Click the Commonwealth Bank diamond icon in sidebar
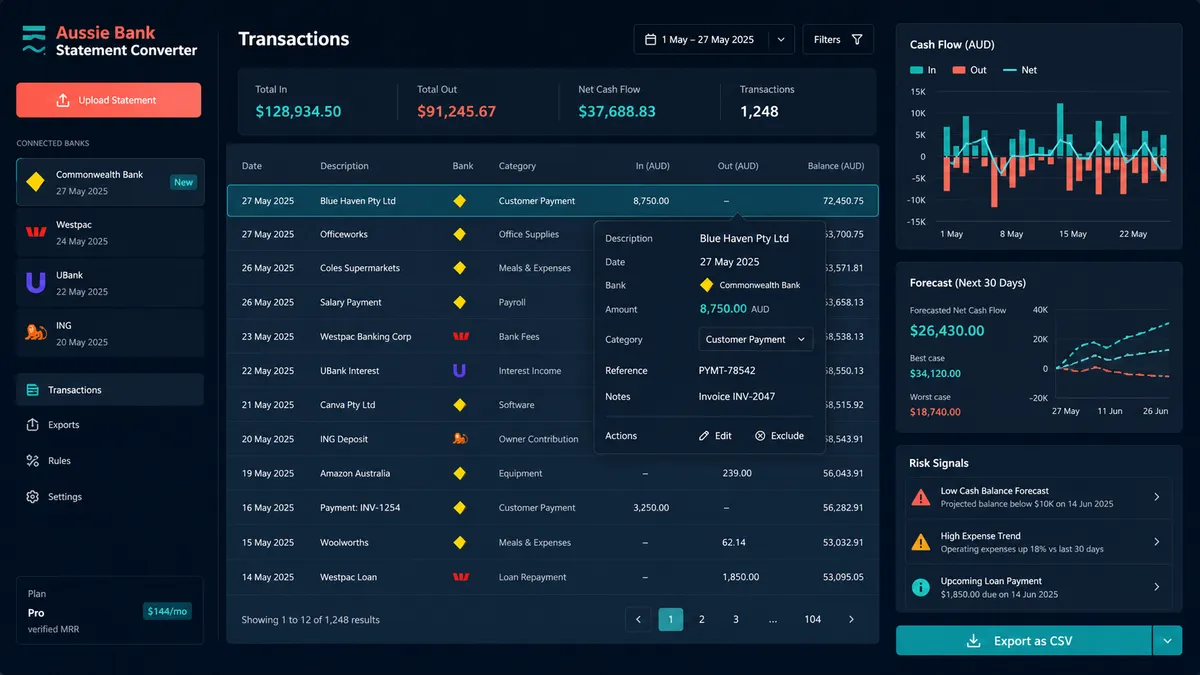Screen dimensions: 1200x675 tap(36, 182)
